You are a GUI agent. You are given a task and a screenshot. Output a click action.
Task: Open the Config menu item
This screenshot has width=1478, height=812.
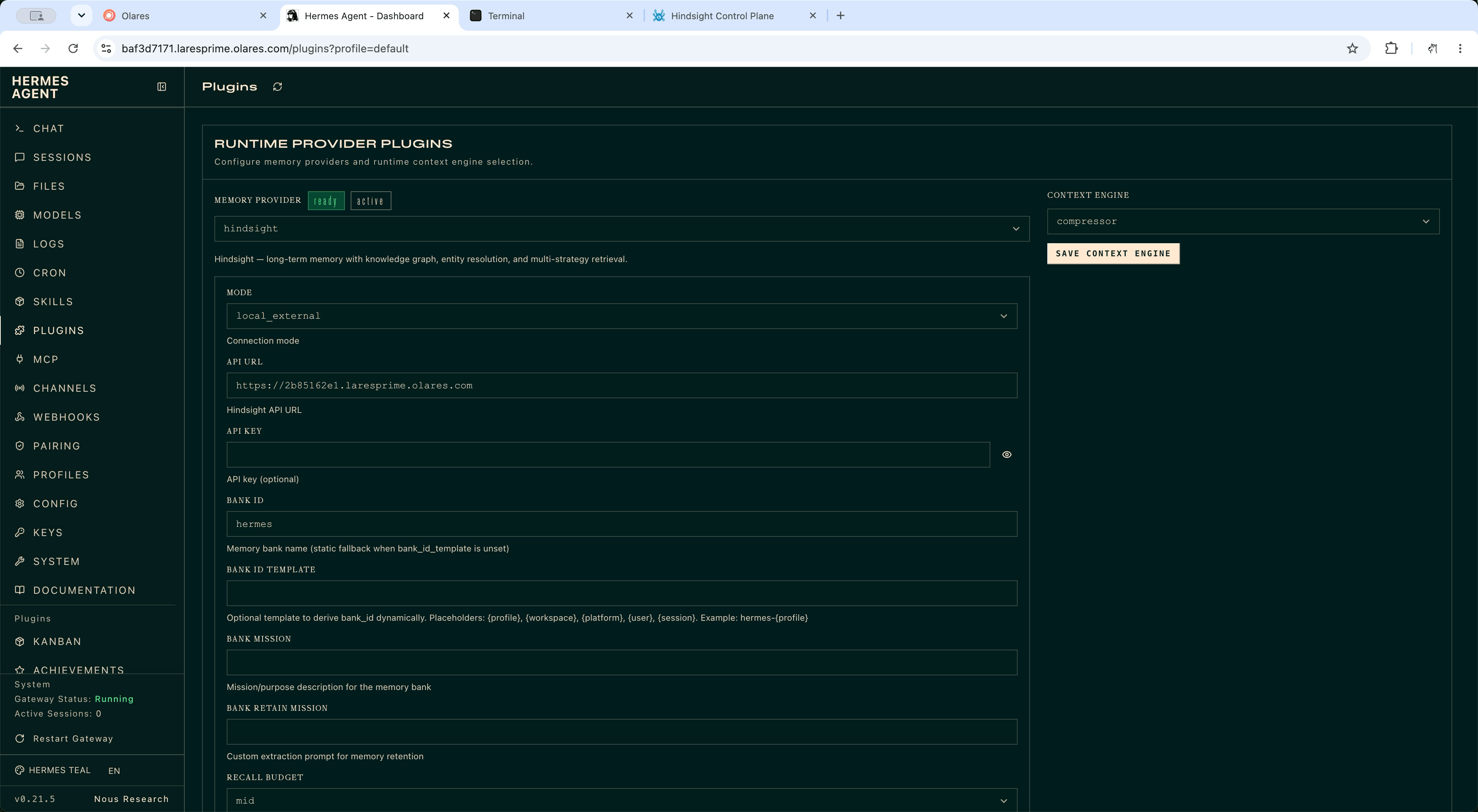pyautogui.click(x=92, y=504)
